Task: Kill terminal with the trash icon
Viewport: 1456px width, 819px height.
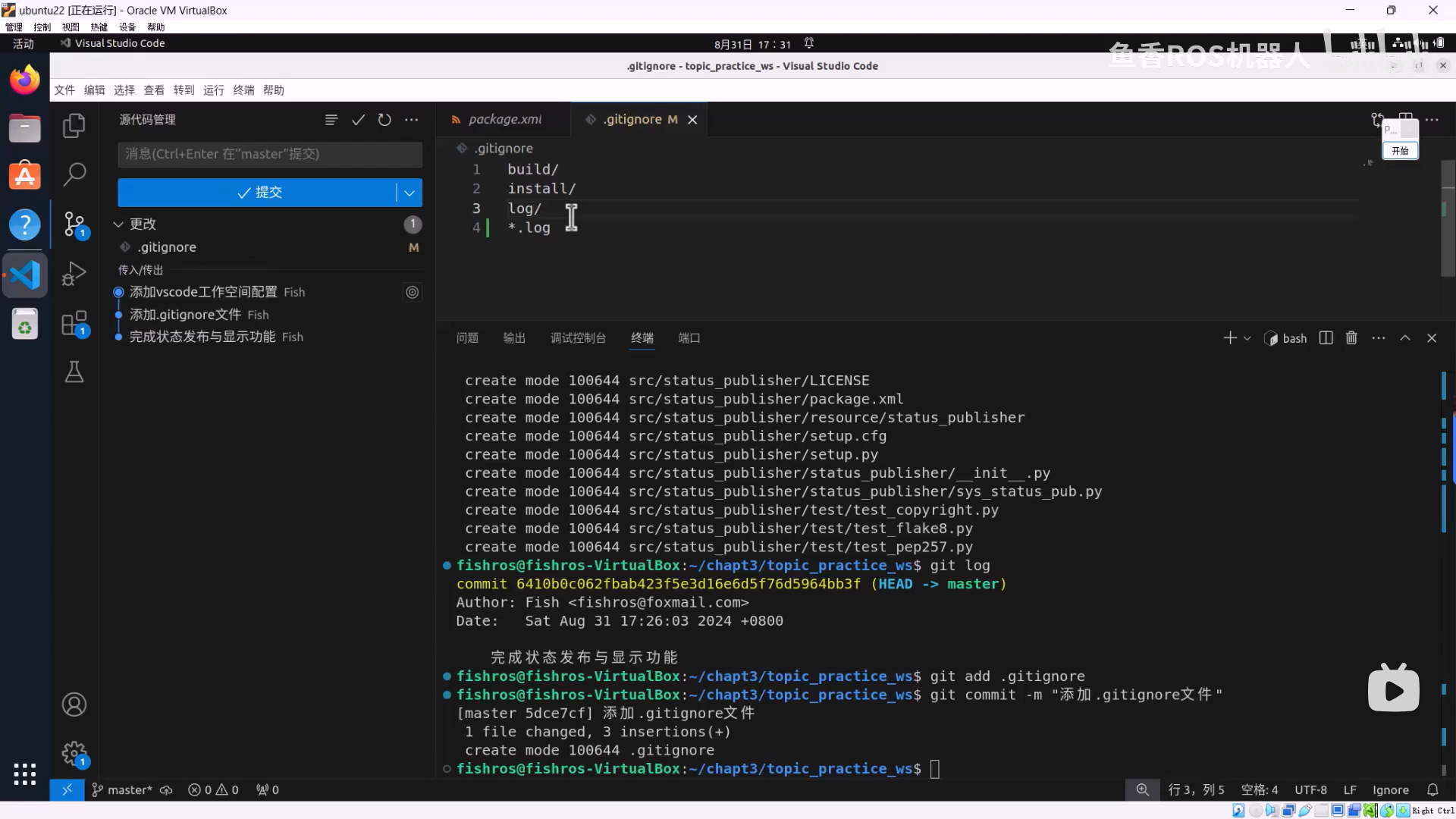Action: pyautogui.click(x=1351, y=338)
